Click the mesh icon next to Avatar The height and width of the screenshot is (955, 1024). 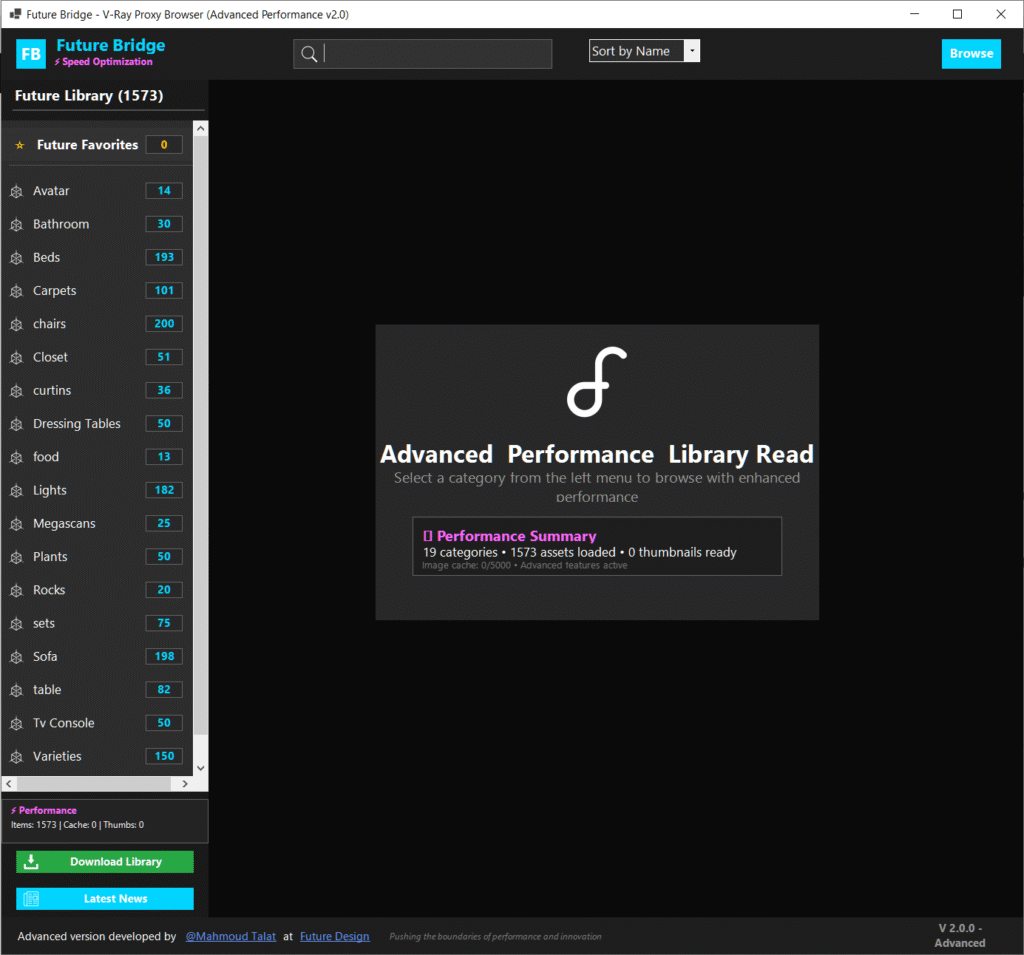(x=16, y=191)
